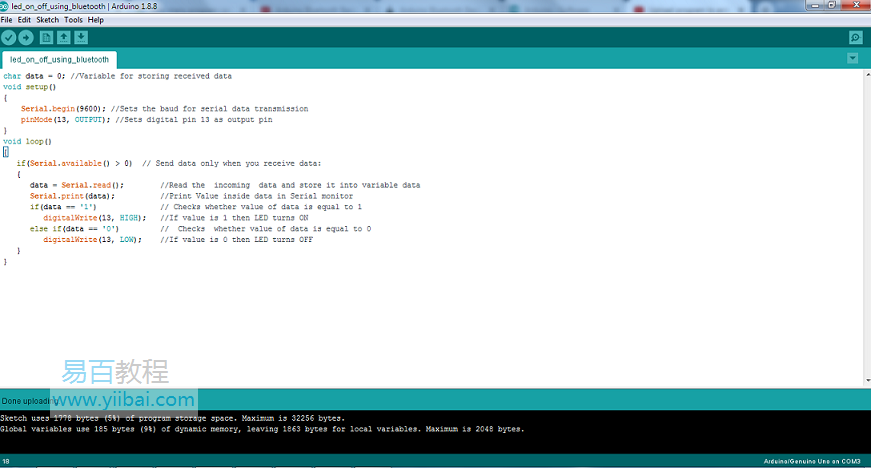The height and width of the screenshot is (468, 871).
Task: Open the Tools menu
Action: 73,20
